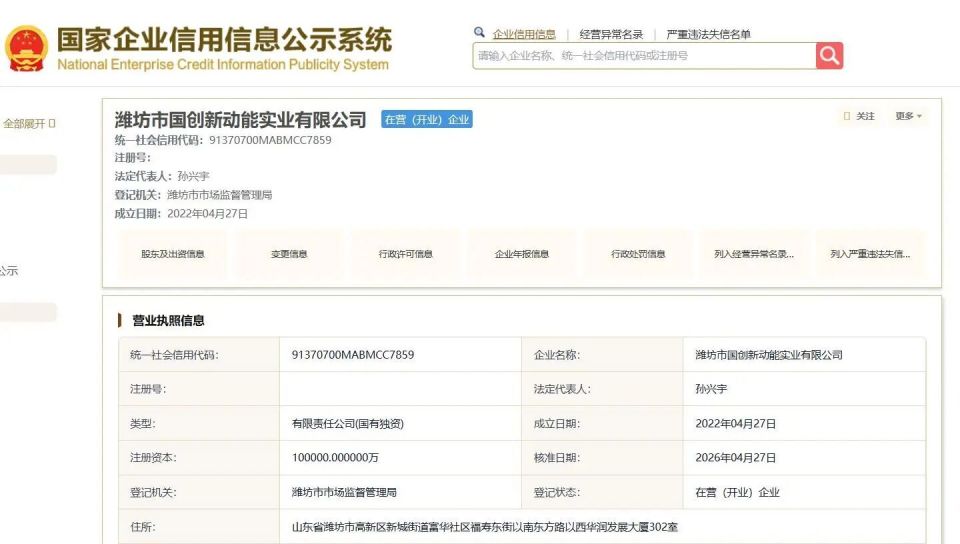Open the 股东及出资信息 section
Viewport: 960px width, 544px height.
173,254
